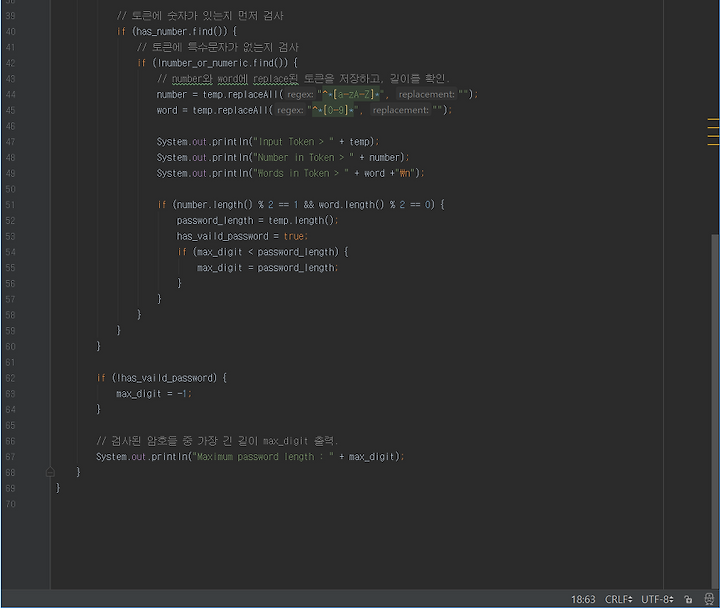Click the "Input Token > " string literal

tap(293, 142)
